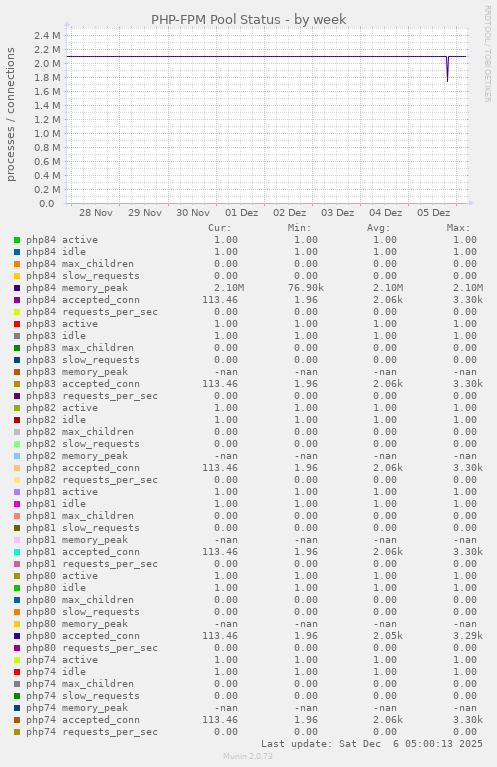497x767 pixels.
Task: Click php80 accepted_conn legend label
Action: coord(83,636)
